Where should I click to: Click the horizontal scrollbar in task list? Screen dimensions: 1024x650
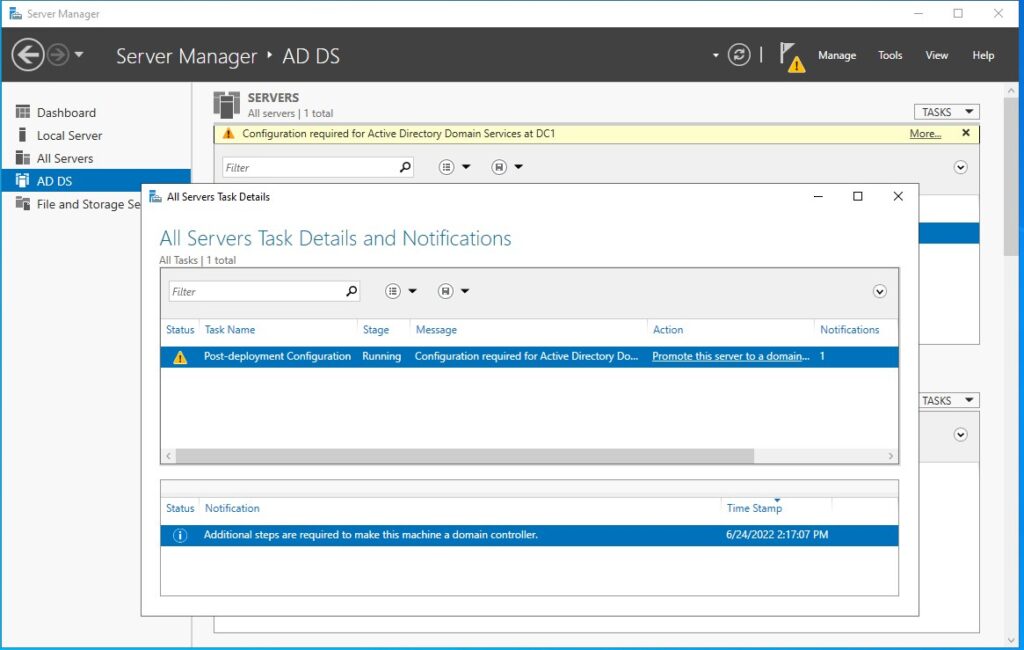[x=464, y=456]
